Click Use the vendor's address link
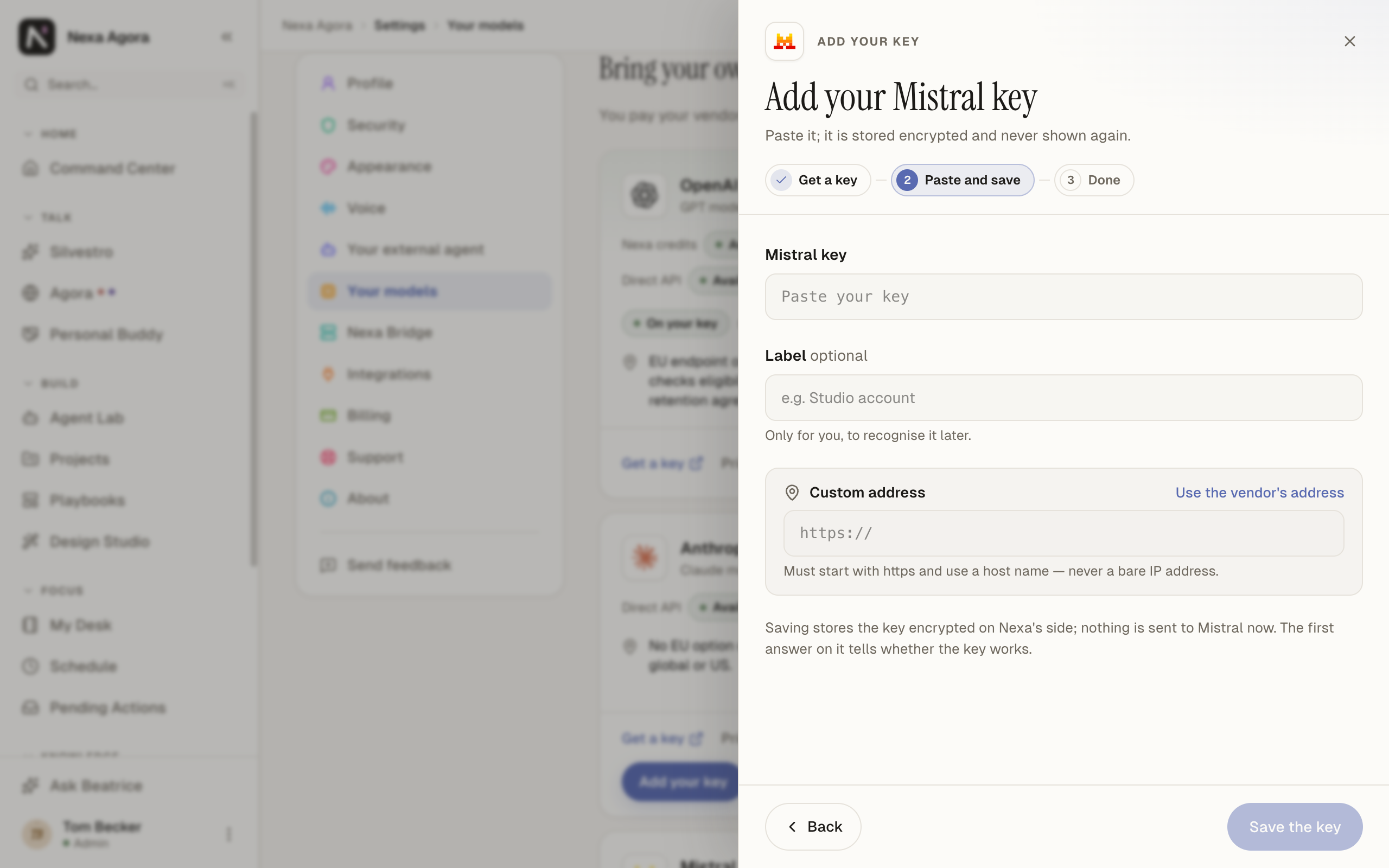Screen dimensions: 1389x868 pos(1259,493)
